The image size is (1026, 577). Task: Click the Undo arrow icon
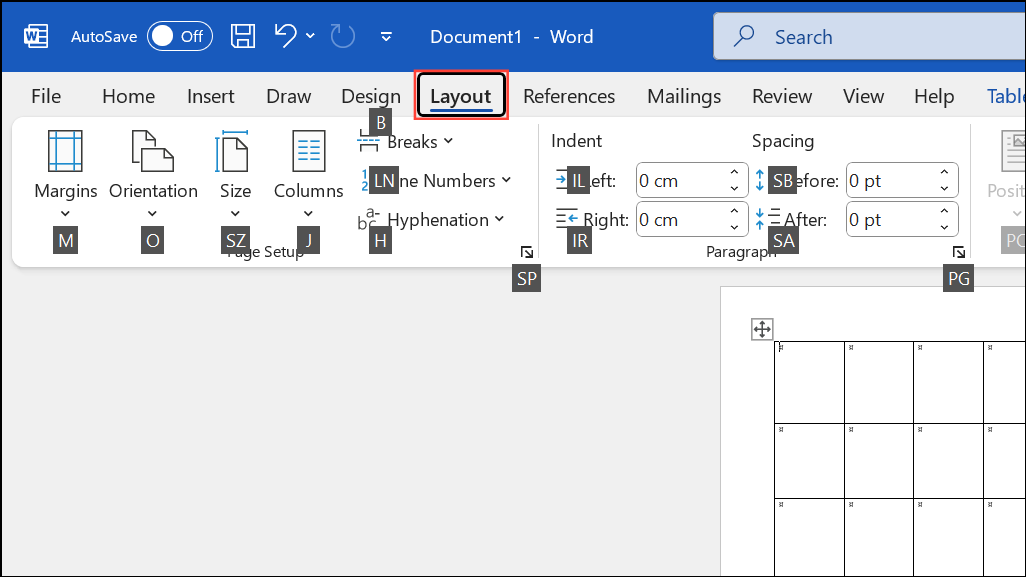(x=286, y=37)
